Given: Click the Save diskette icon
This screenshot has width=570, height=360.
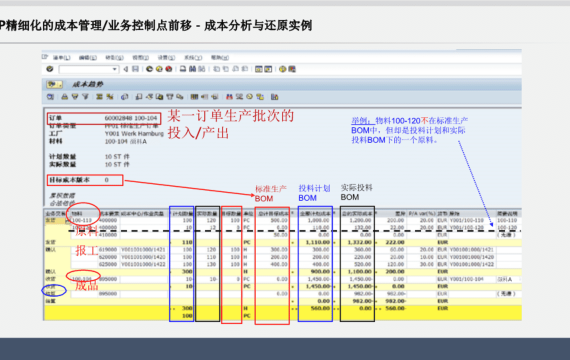Looking at the screenshot, I should pos(135,69).
